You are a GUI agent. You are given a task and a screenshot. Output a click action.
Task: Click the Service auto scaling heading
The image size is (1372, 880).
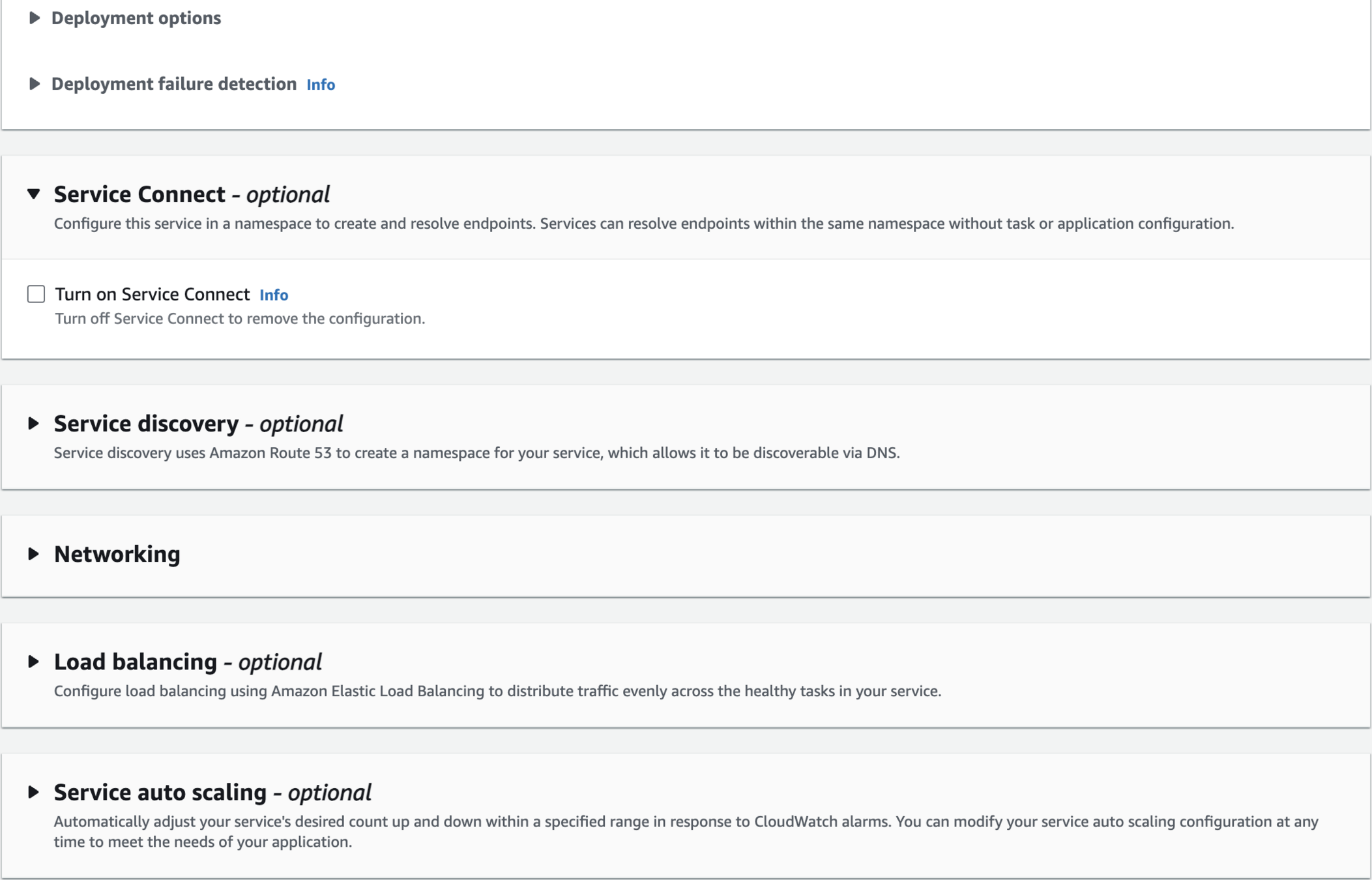point(212,792)
